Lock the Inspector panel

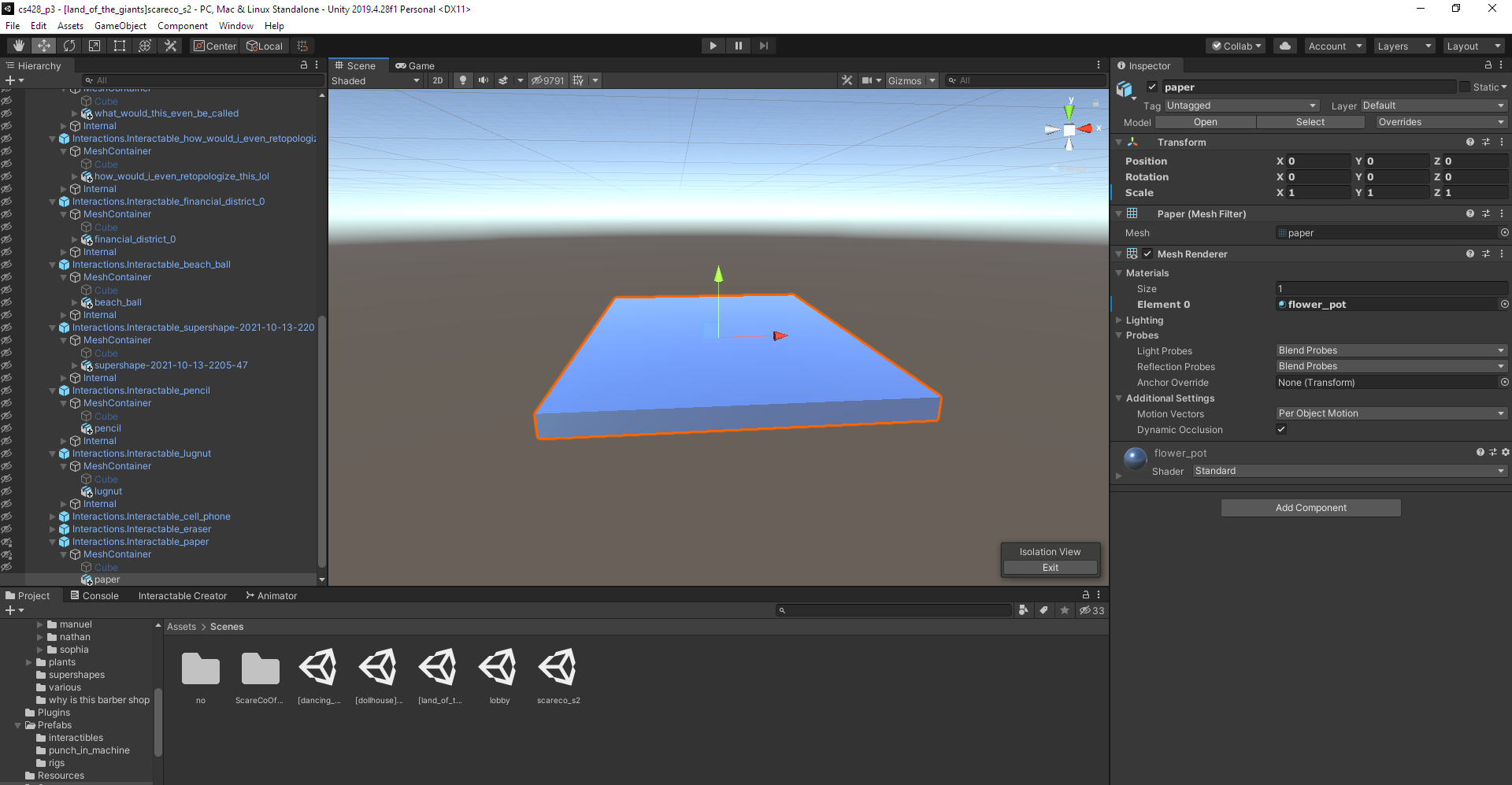[x=1488, y=65]
